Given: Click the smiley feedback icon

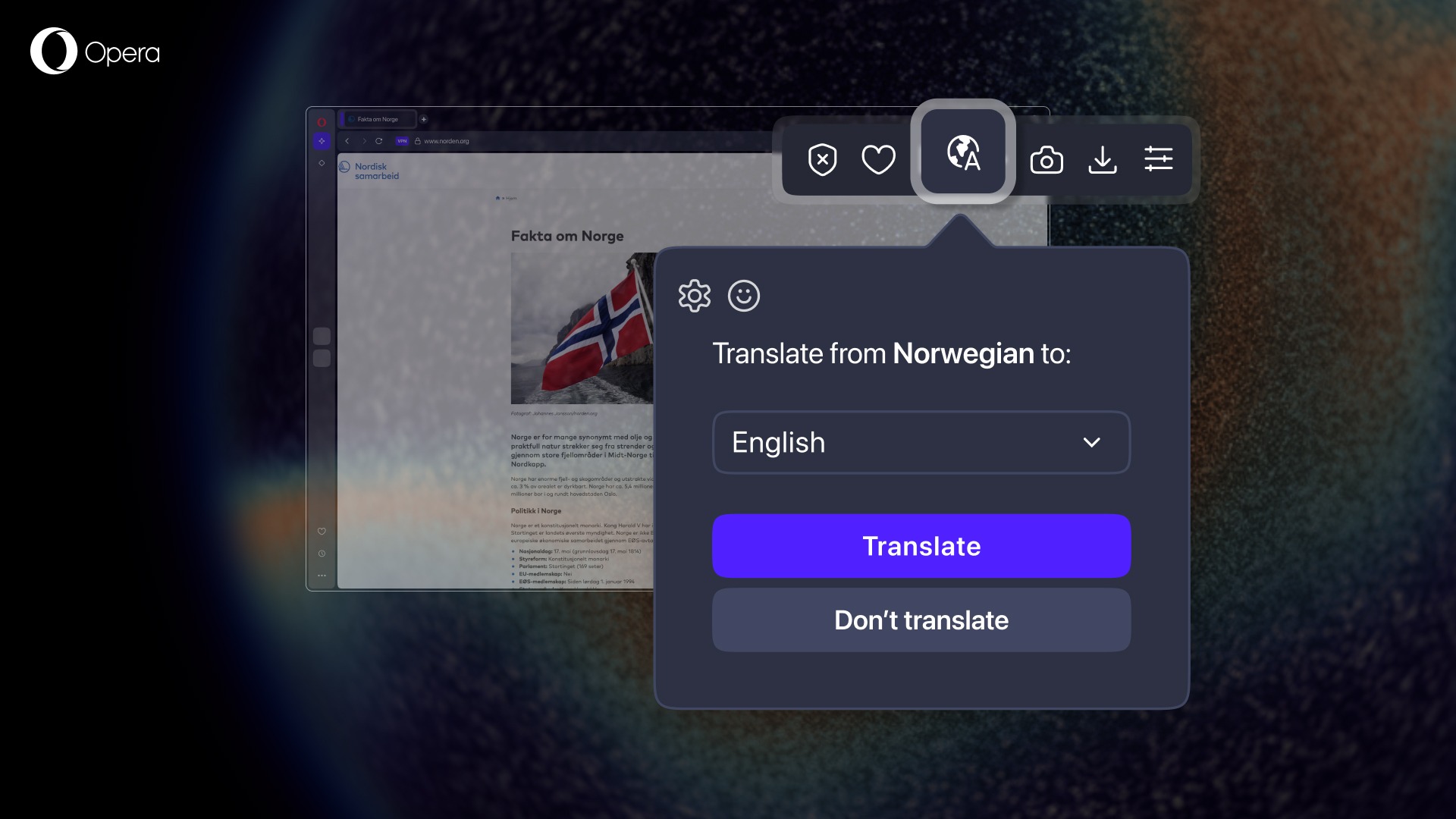Looking at the screenshot, I should [x=743, y=296].
